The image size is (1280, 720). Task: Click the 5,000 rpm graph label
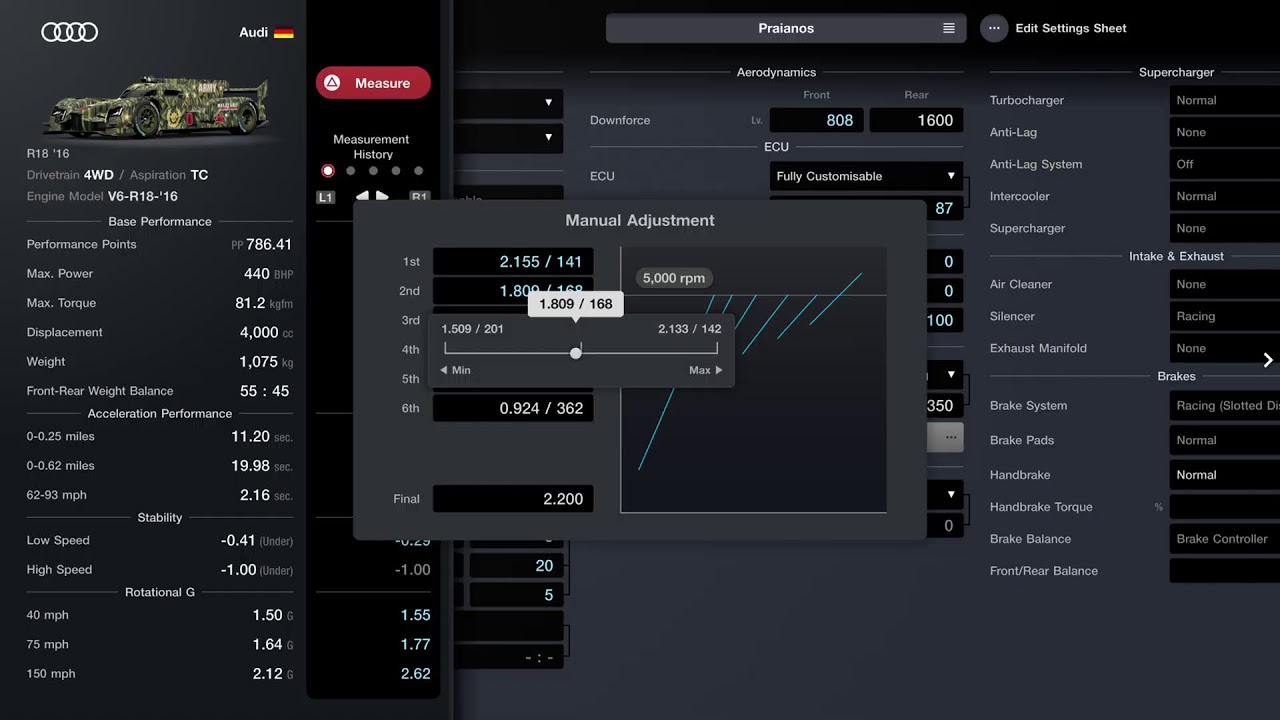click(674, 278)
